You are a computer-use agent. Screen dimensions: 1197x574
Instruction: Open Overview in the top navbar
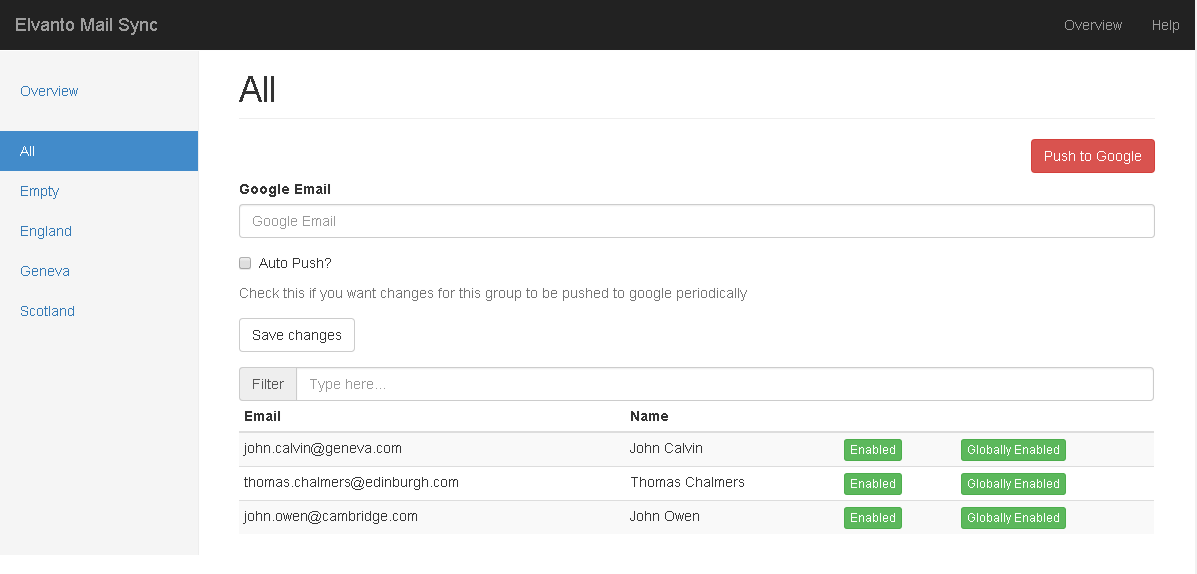[1092, 25]
